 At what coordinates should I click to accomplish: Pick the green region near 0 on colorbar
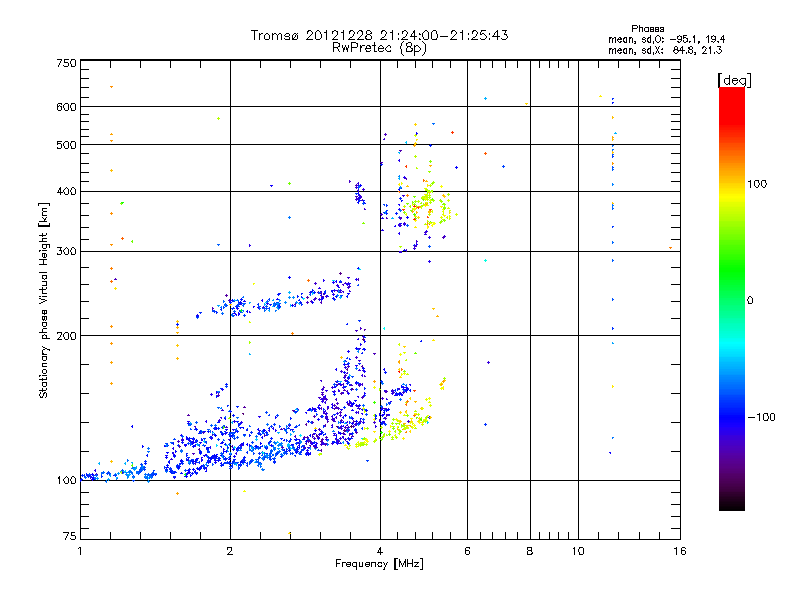tap(732, 286)
